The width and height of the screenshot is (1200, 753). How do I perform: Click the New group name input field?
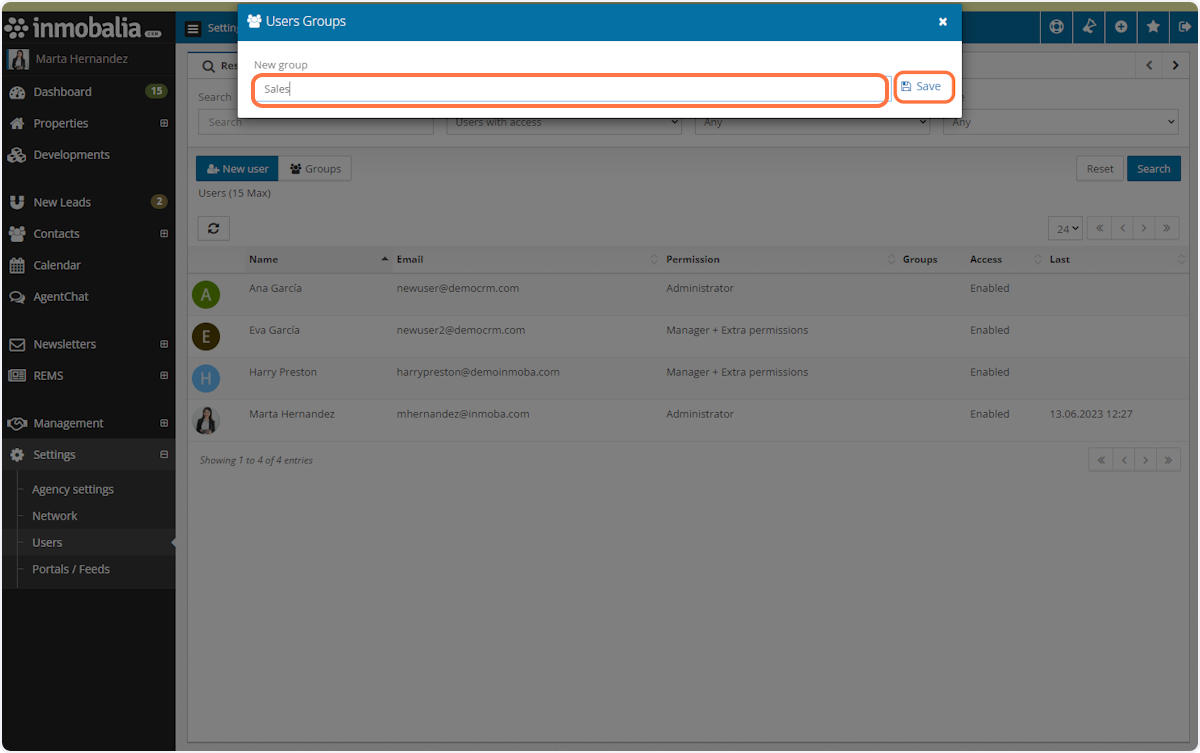pos(569,89)
